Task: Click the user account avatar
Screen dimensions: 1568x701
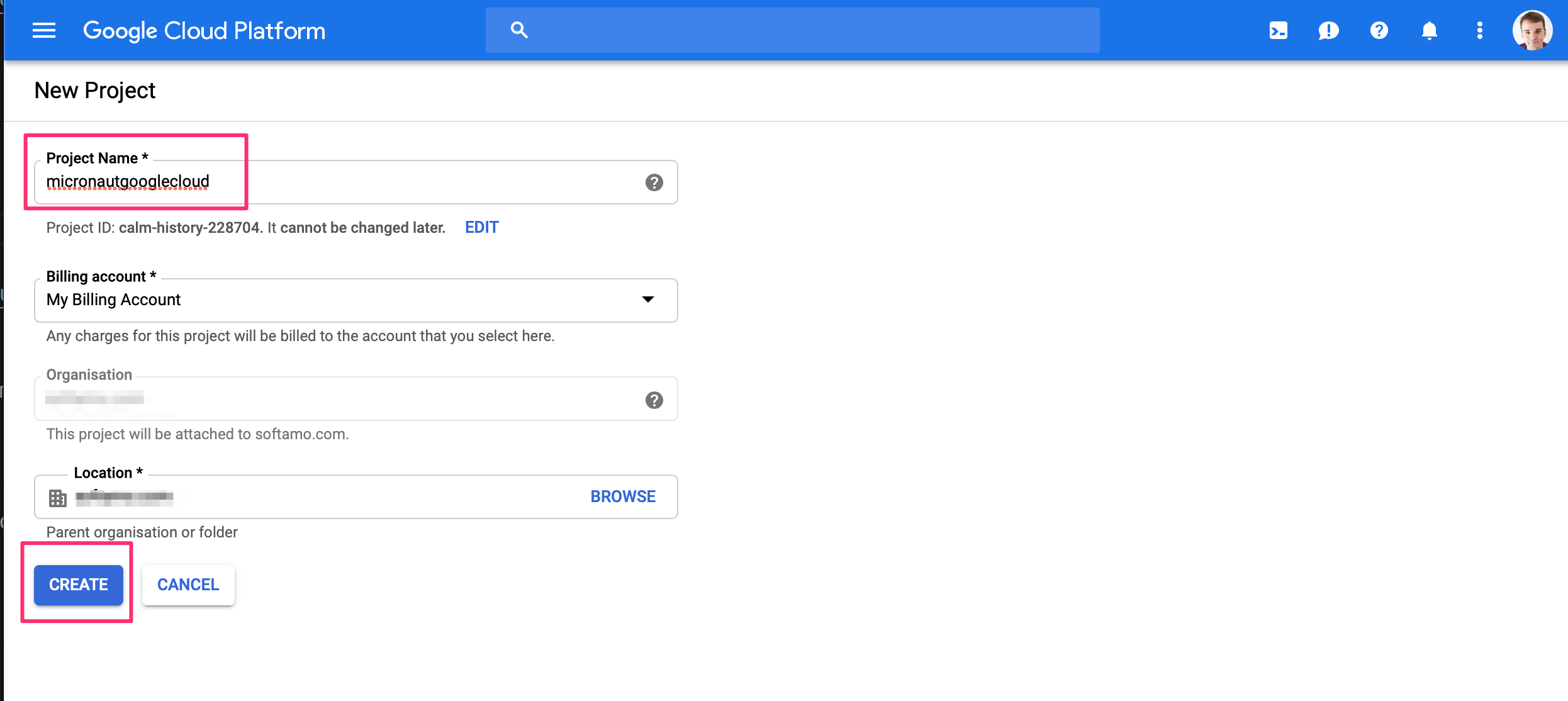Action: (1532, 30)
